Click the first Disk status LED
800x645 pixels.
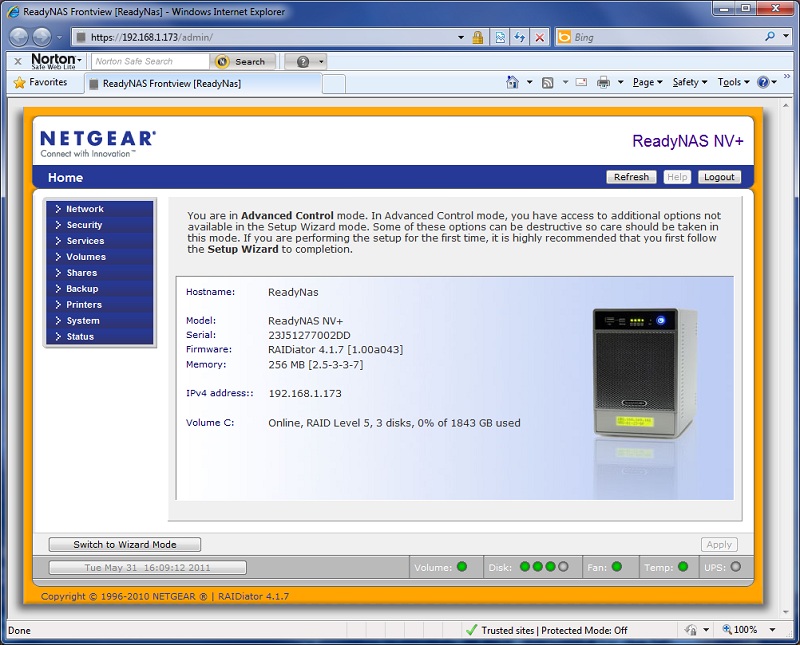point(524,566)
